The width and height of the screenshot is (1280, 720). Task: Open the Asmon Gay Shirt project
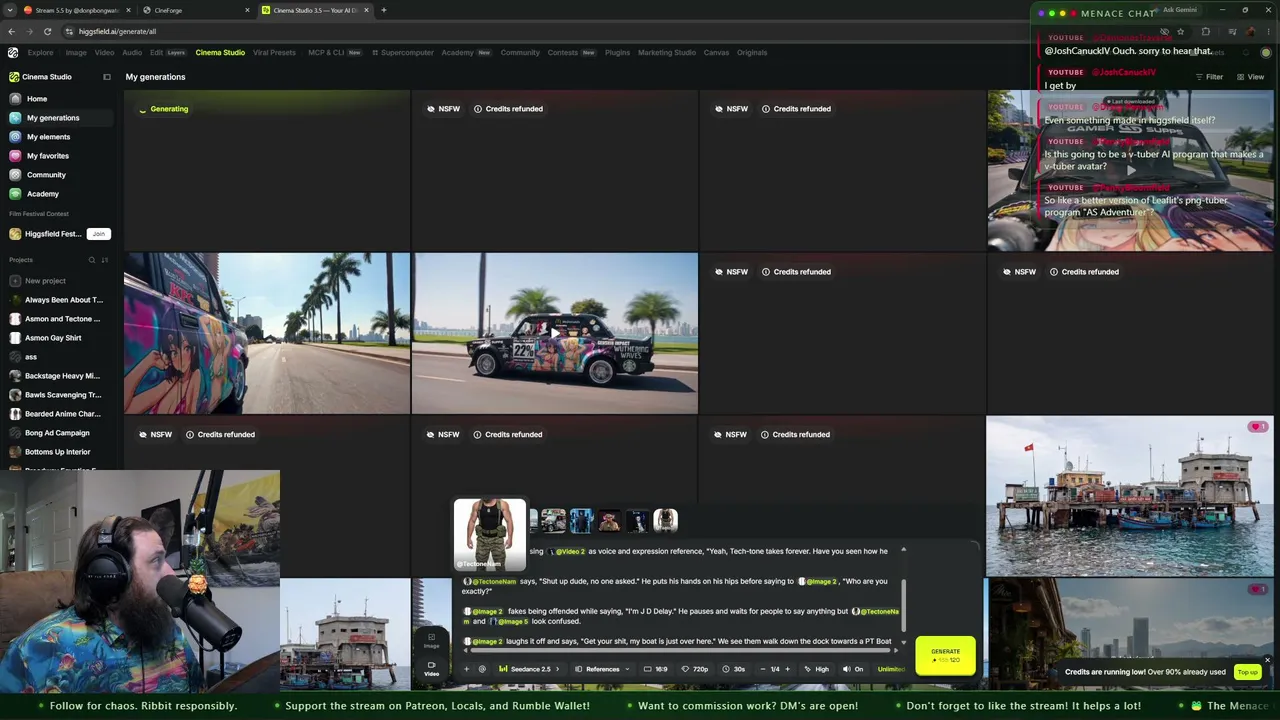click(x=53, y=338)
